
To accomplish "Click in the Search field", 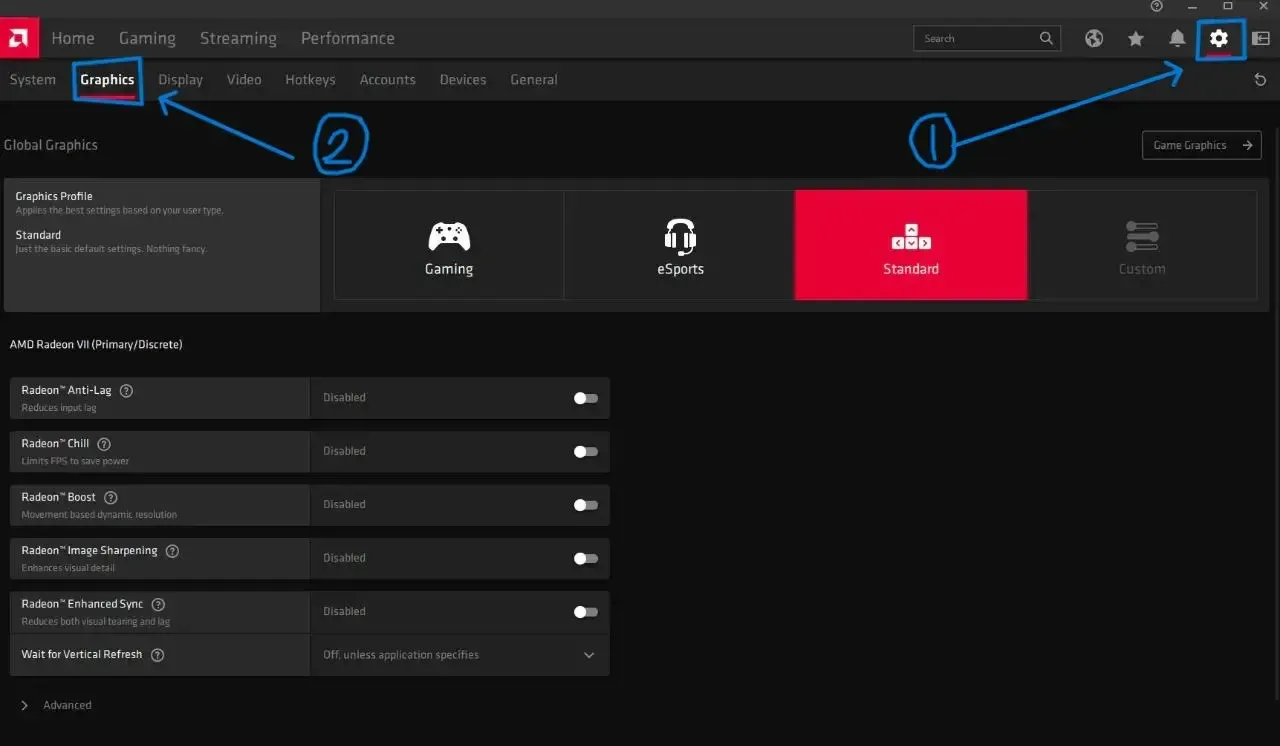I will tap(975, 38).
